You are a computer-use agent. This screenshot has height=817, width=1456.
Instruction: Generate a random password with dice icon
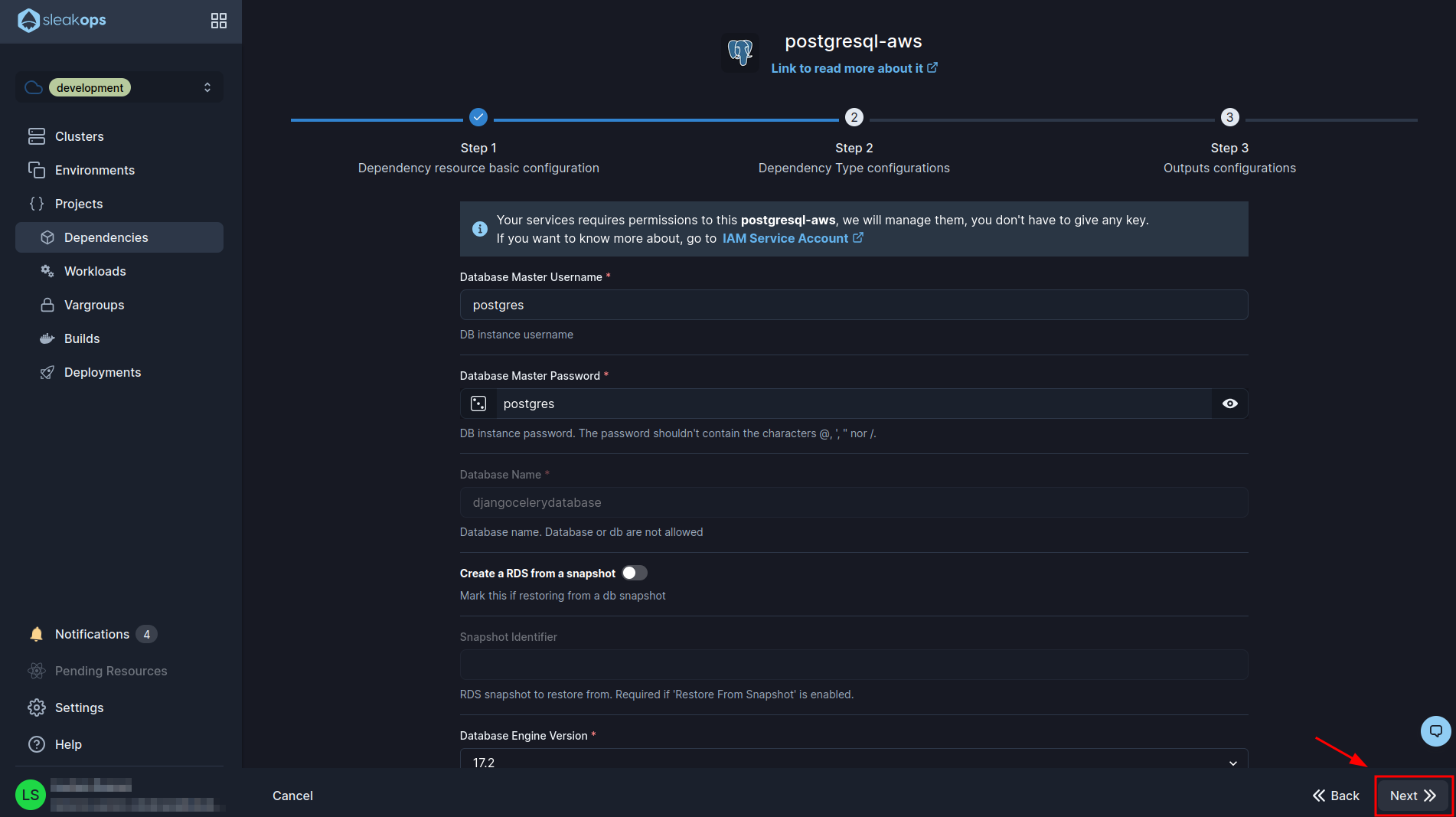click(x=478, y=404)
